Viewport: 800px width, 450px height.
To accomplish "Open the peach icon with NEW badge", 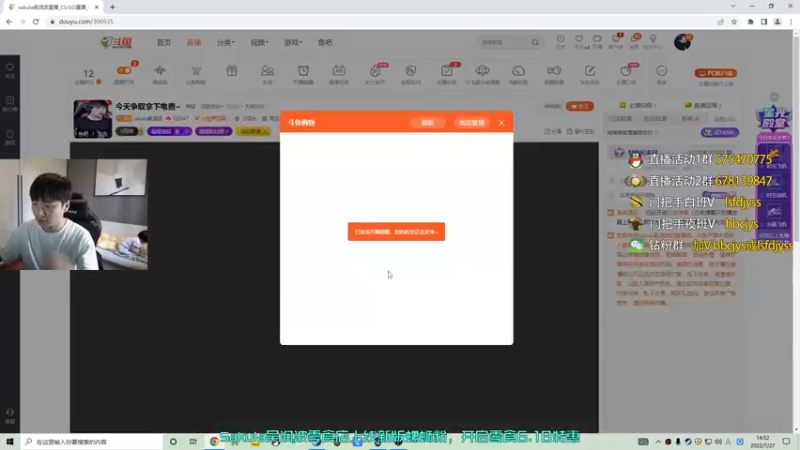I will tap(626, 73).
